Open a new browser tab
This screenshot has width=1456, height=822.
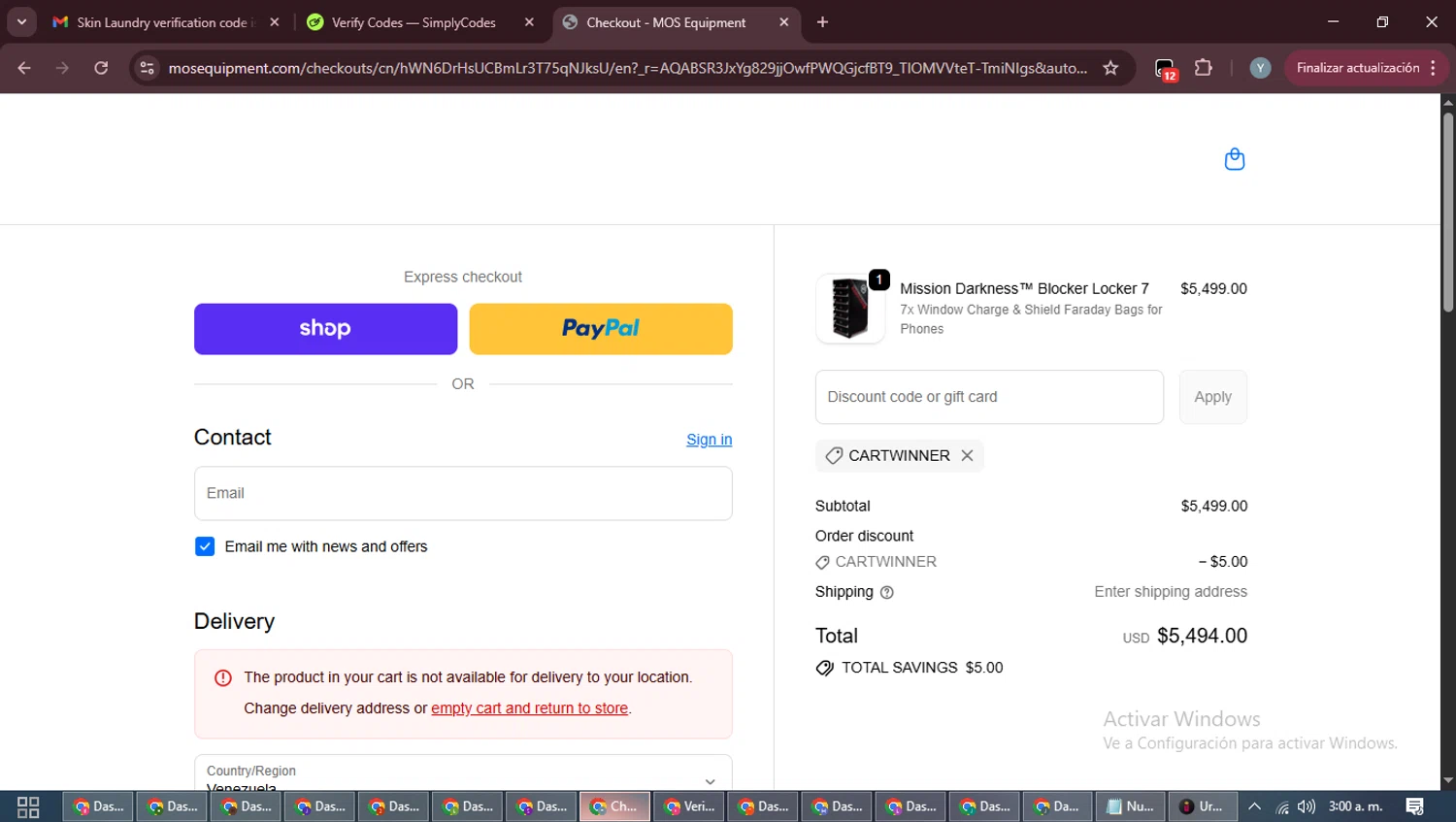822,22
